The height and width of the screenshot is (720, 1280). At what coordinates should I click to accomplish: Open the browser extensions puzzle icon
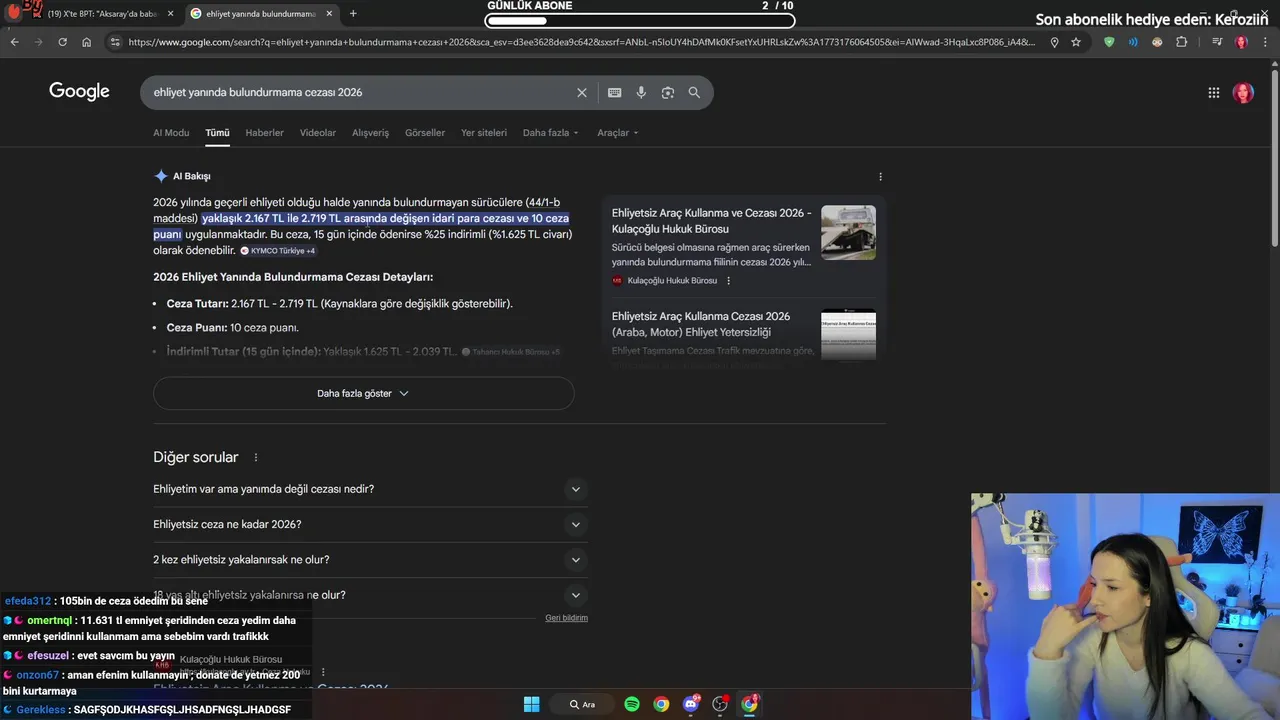click(1182, 42)
